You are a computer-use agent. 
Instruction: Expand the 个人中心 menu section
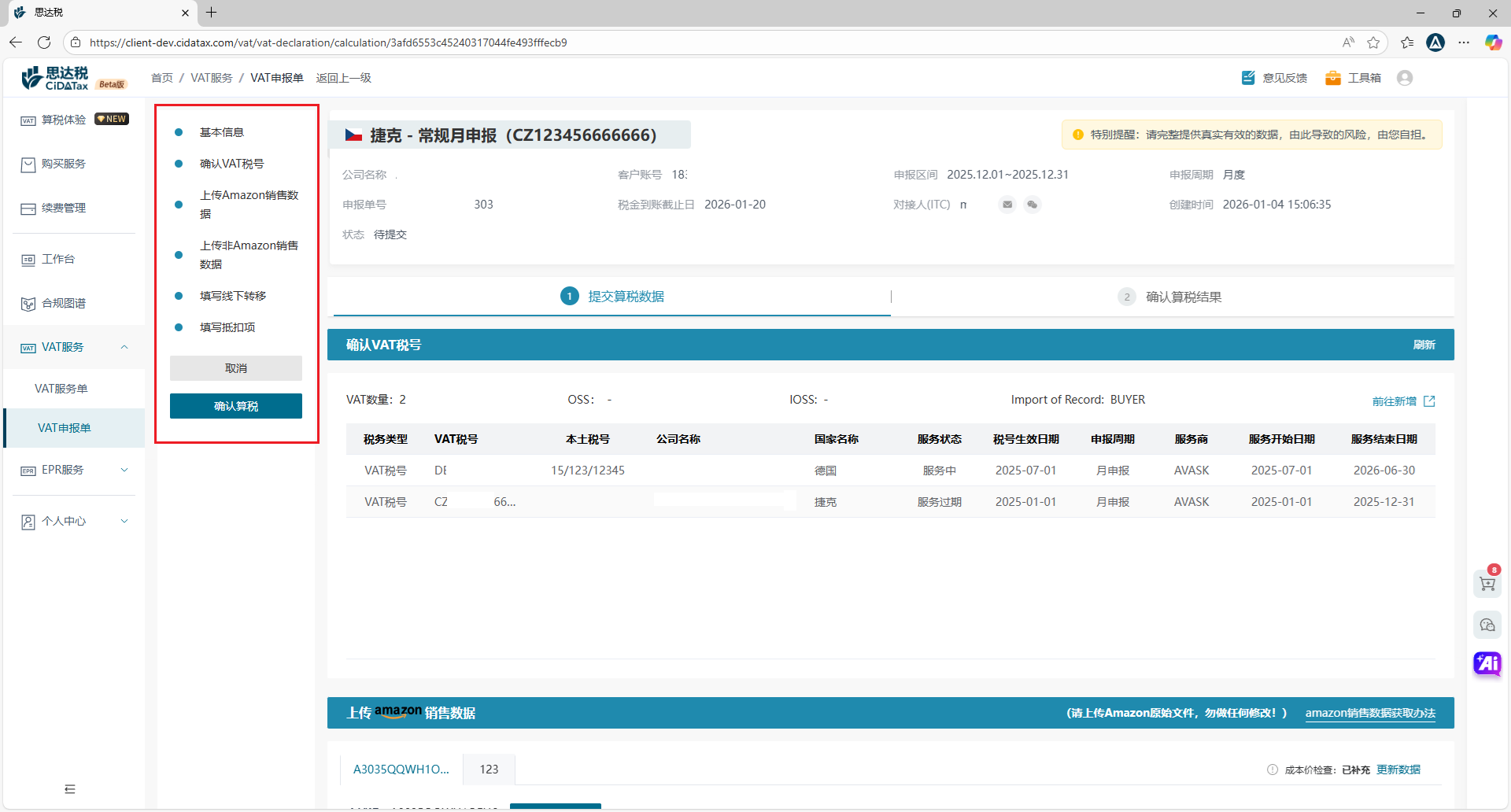pos(124,521)
